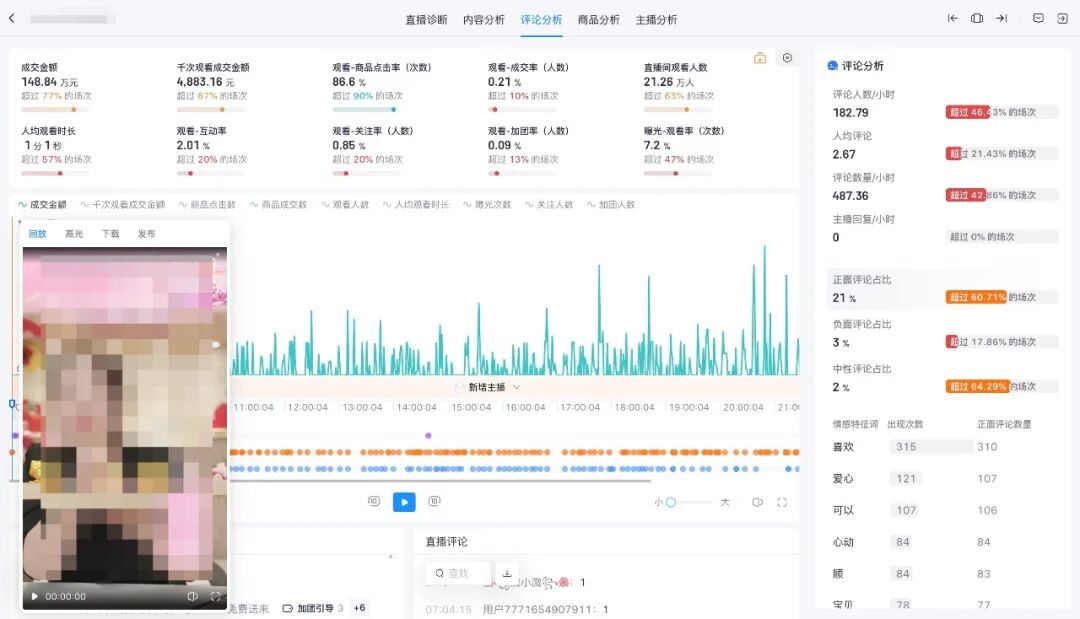
Task: Open the message icon in top bar
Action: click(x=1038, y=19)
